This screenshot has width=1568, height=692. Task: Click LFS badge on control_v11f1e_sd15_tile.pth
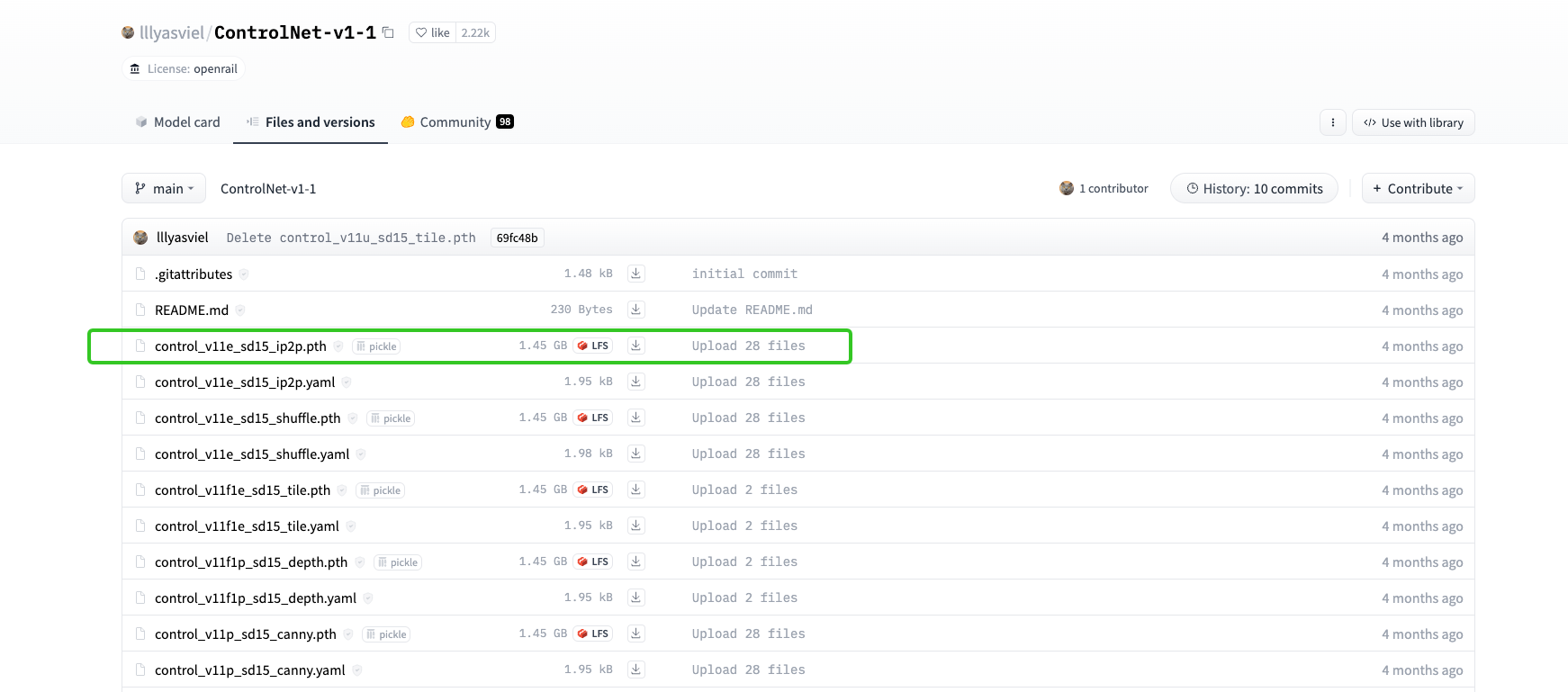click(x=593, y=490)
